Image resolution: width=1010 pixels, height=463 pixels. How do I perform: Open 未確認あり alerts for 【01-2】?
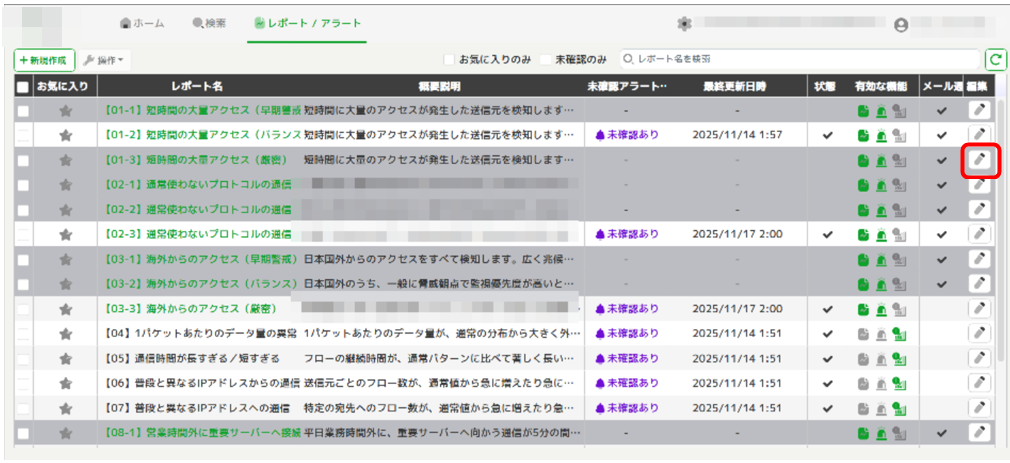(x=627, y=135)
